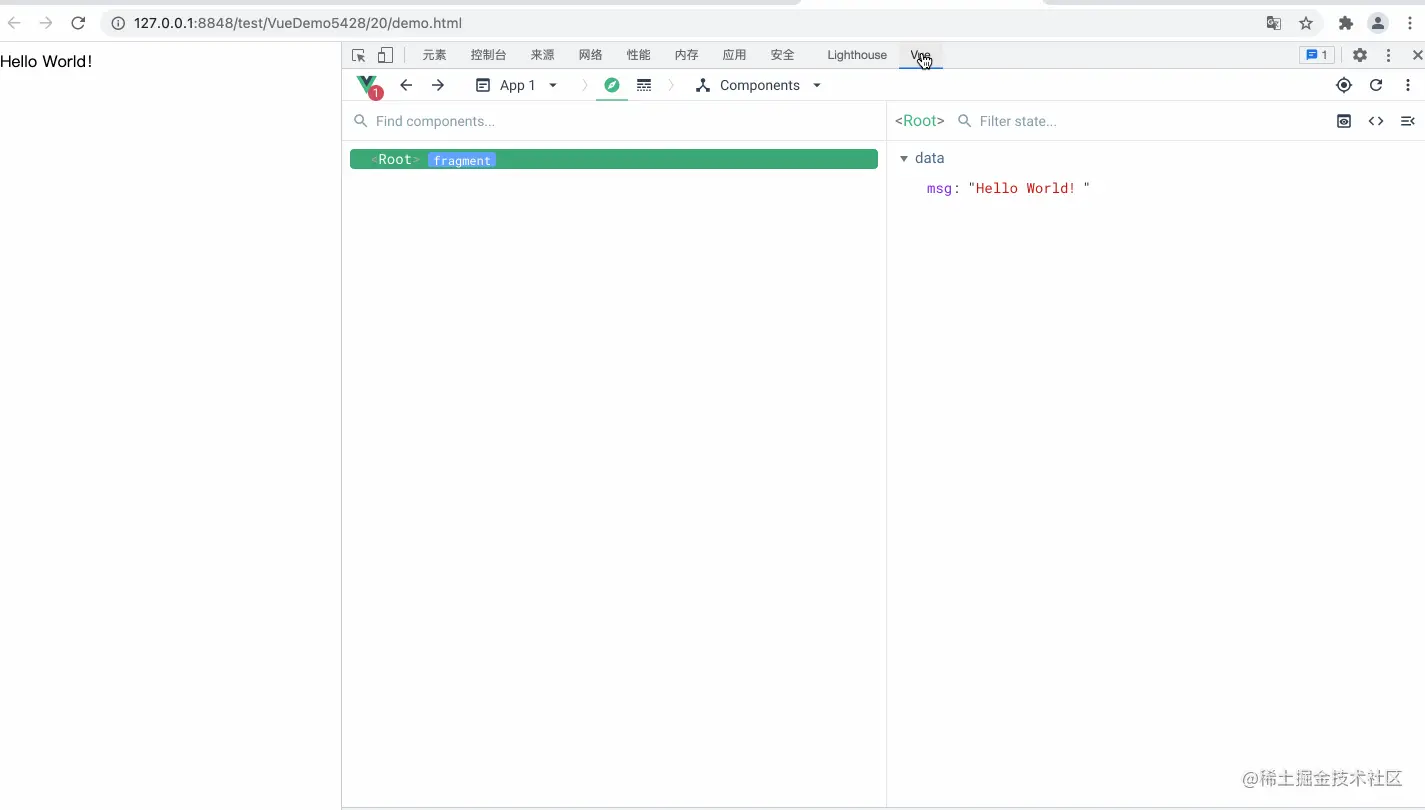Click the msg "Hello World!" value

(x=1029, y=188)
